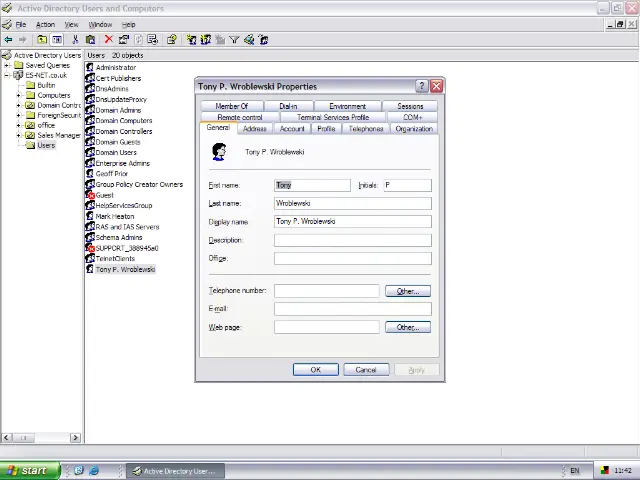Image resolution: width=640 pixels, height=480 pixels.
Task: Open the View menu
Action: coord(71,24)
